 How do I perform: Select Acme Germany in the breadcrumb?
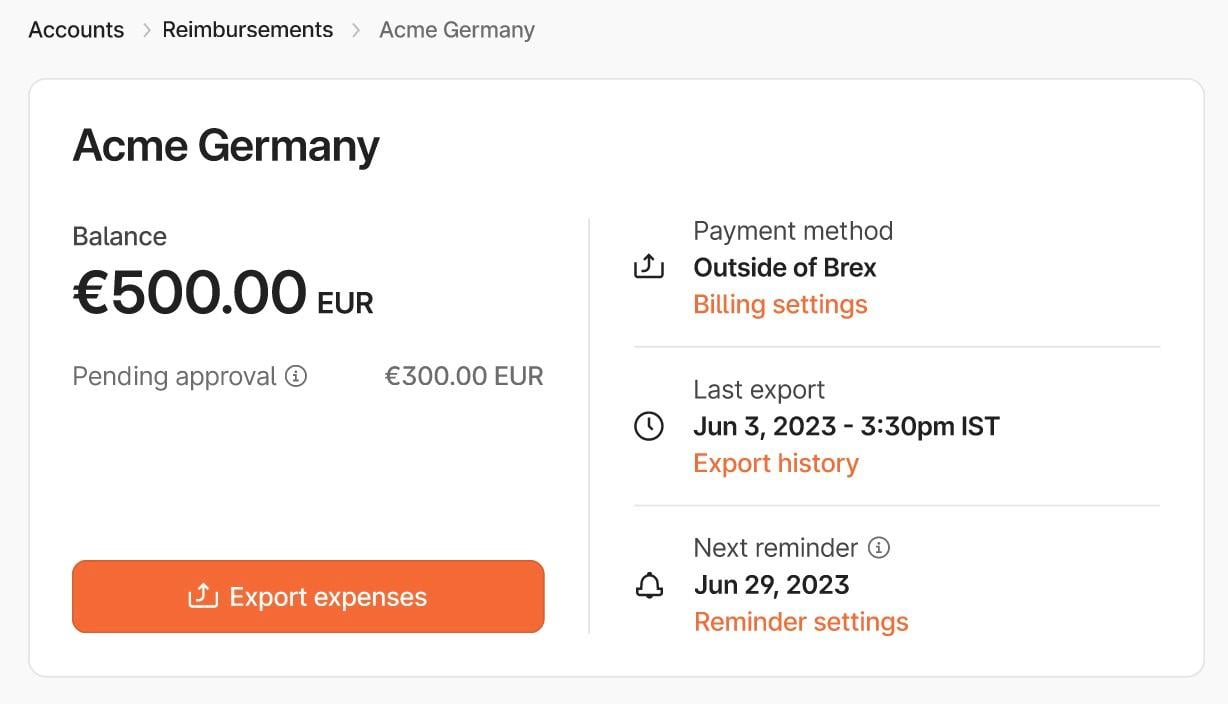[456, 30]
